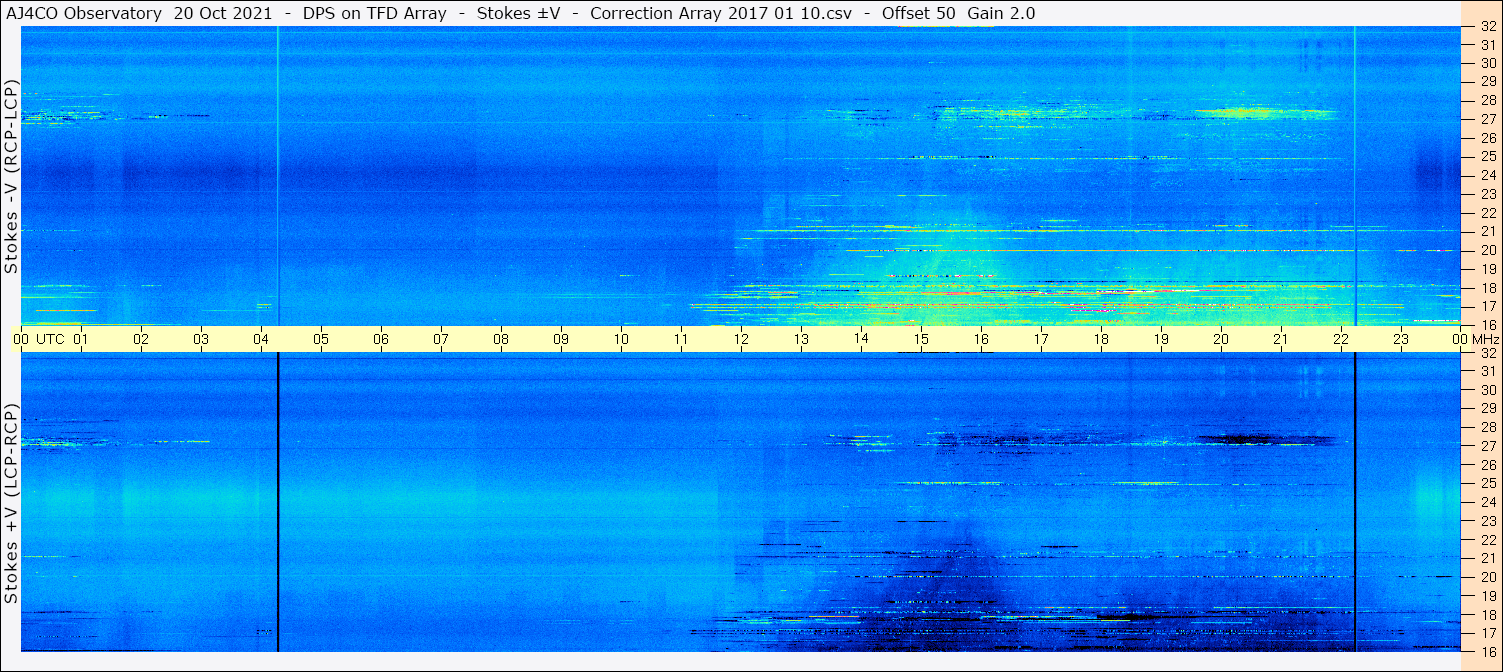Screen dimensions: 1503x672
Task: Select the "Gain 2.0" value in header
Action: (1002, 14)
